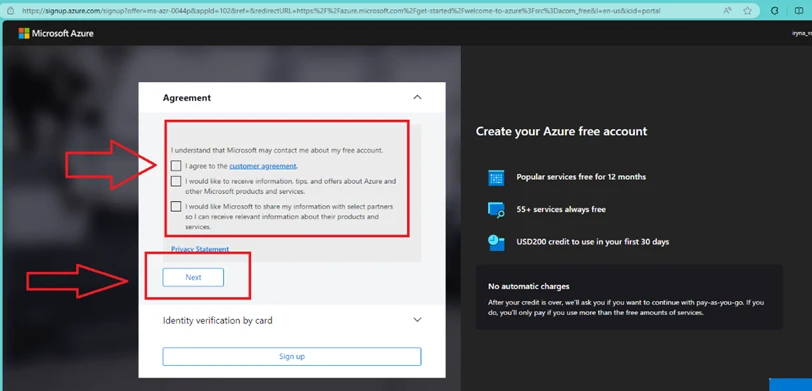Viewport: 812px width, 391px height.
Task: Check the agree to customer agreement box
Action: click(176, 166)
